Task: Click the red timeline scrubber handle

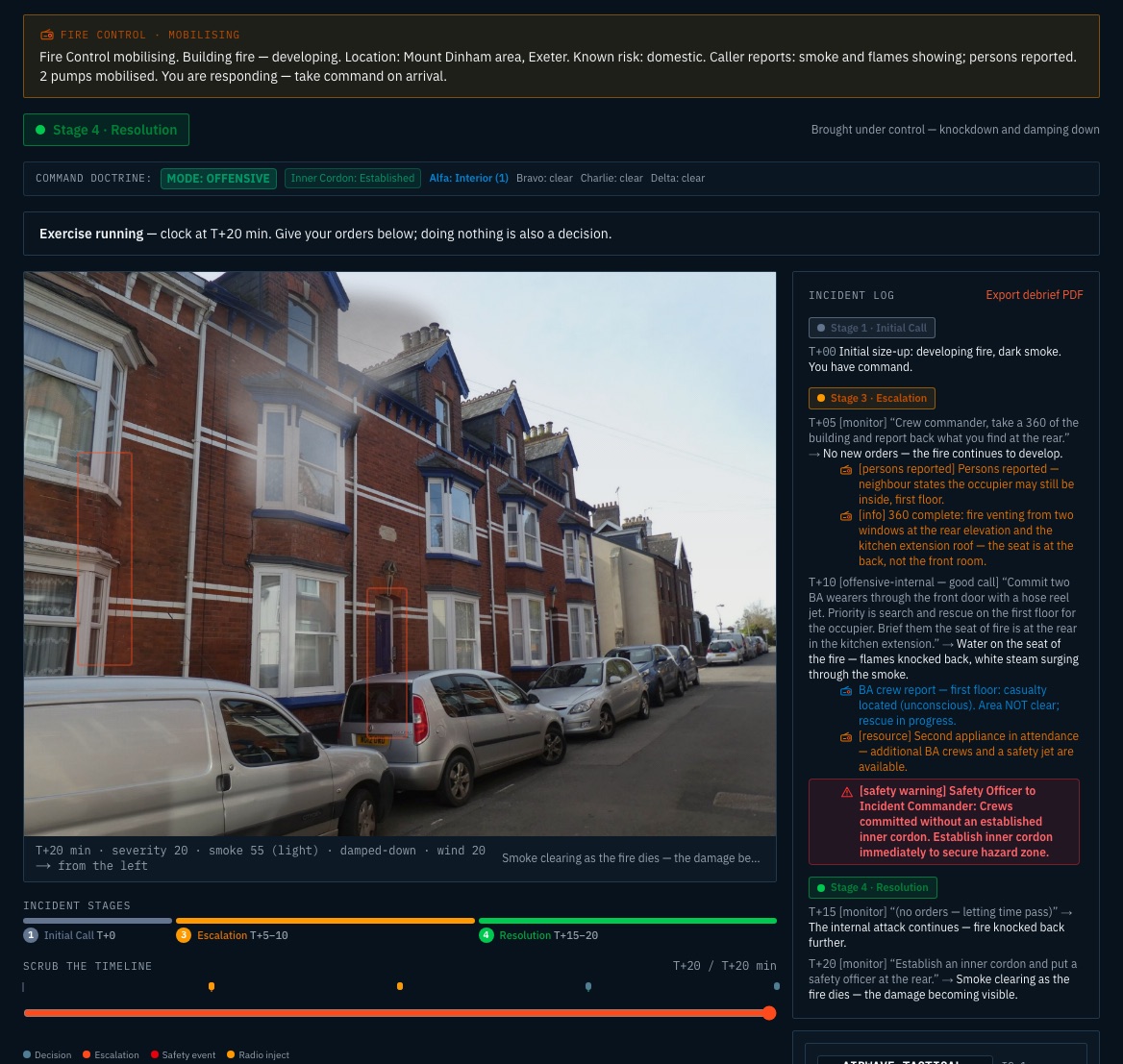Action: click(769, 1013)
